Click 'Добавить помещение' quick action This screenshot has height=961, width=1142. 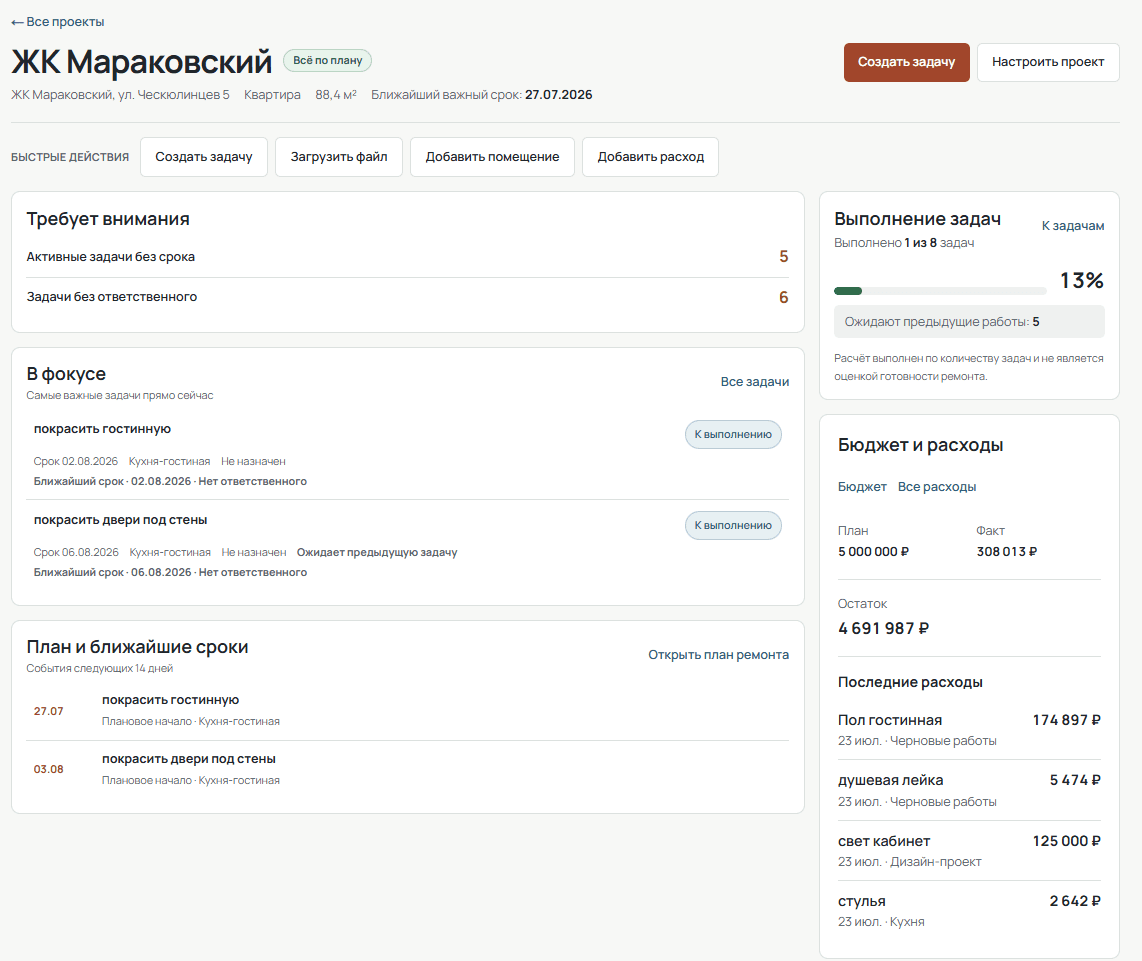(x=492, y=157)
